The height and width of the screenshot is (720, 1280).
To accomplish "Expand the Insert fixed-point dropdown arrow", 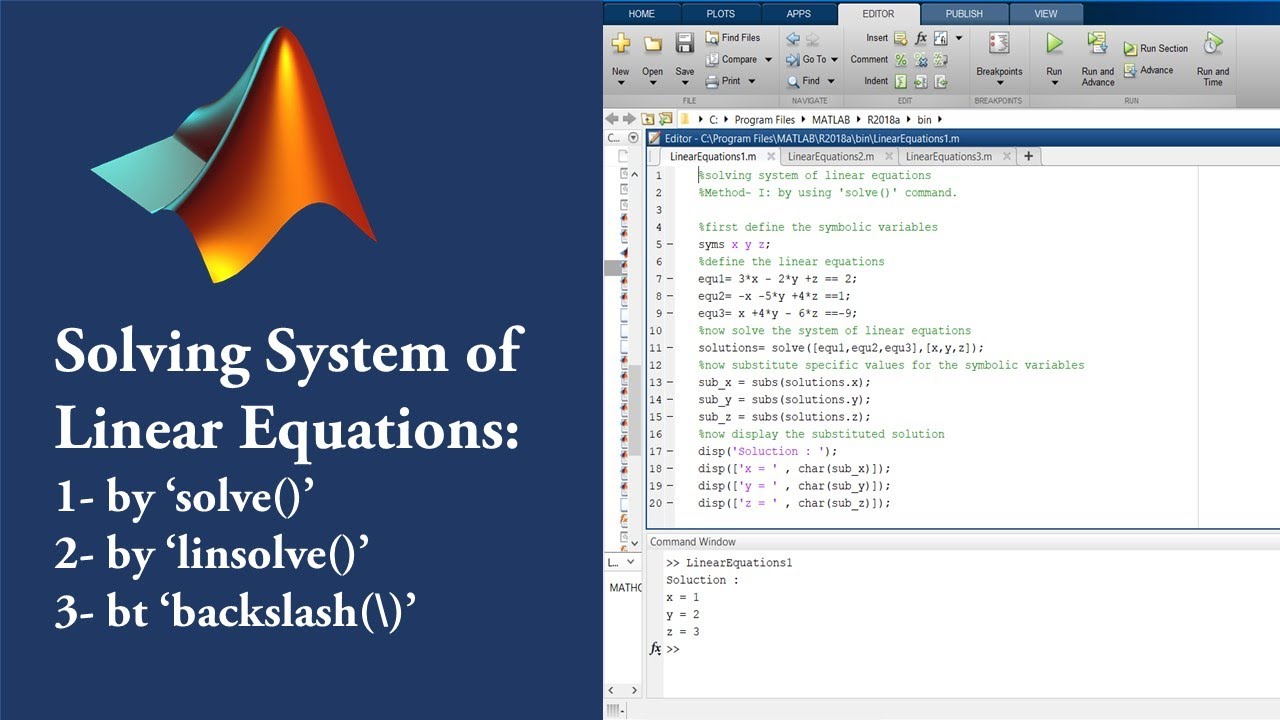I will pos(958,38).
